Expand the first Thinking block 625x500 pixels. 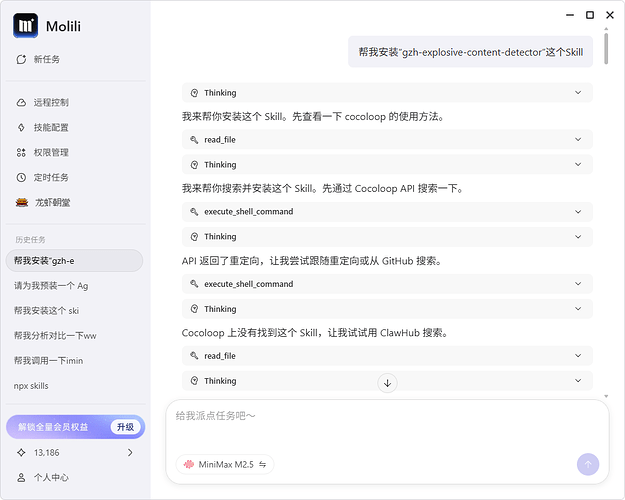point(387,93)
